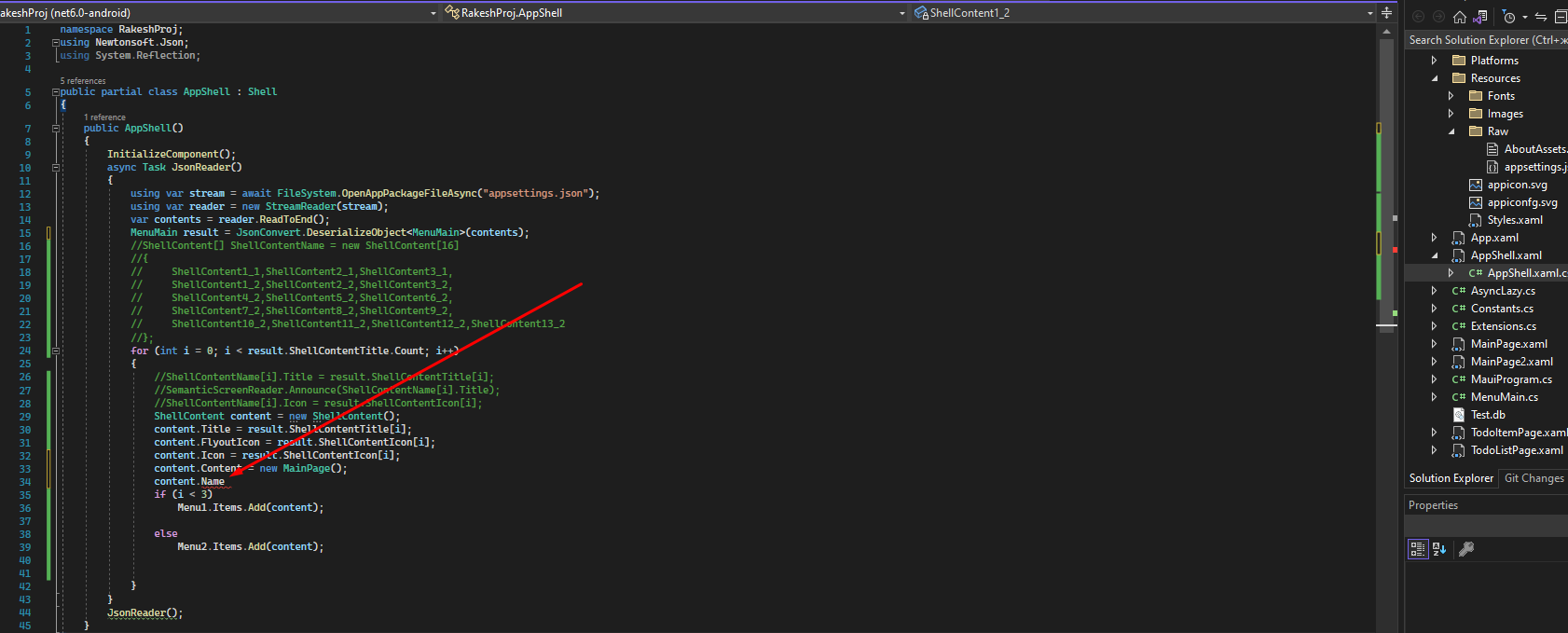Image resolution: width=1568 pixels, height=633 pixels.
Task: Switch to the Solution Explorer tab
Action: pos(1451,478)
